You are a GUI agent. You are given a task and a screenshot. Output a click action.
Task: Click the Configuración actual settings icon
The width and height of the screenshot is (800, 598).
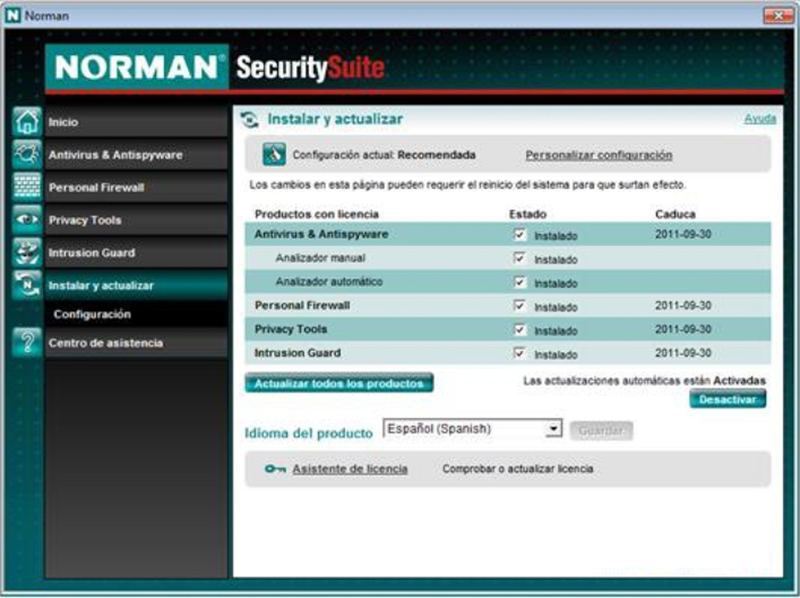[274, 154]
